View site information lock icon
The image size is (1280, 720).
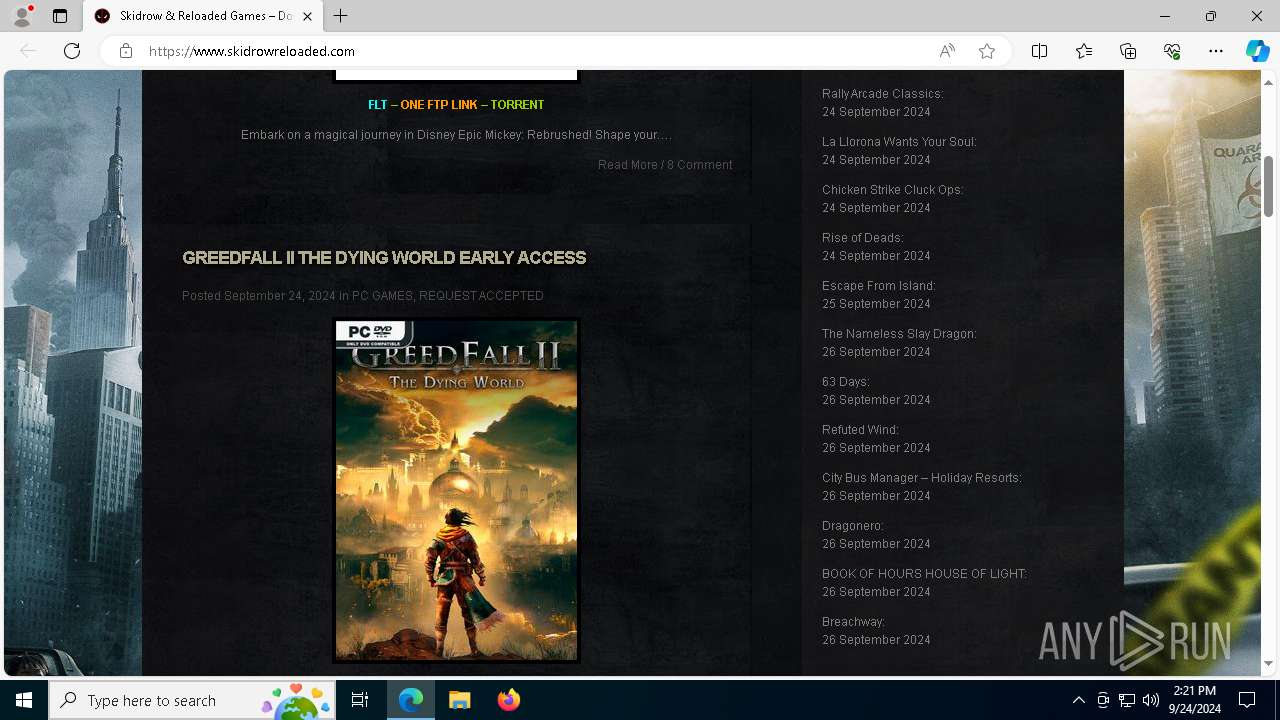click(x=126, y=51)
